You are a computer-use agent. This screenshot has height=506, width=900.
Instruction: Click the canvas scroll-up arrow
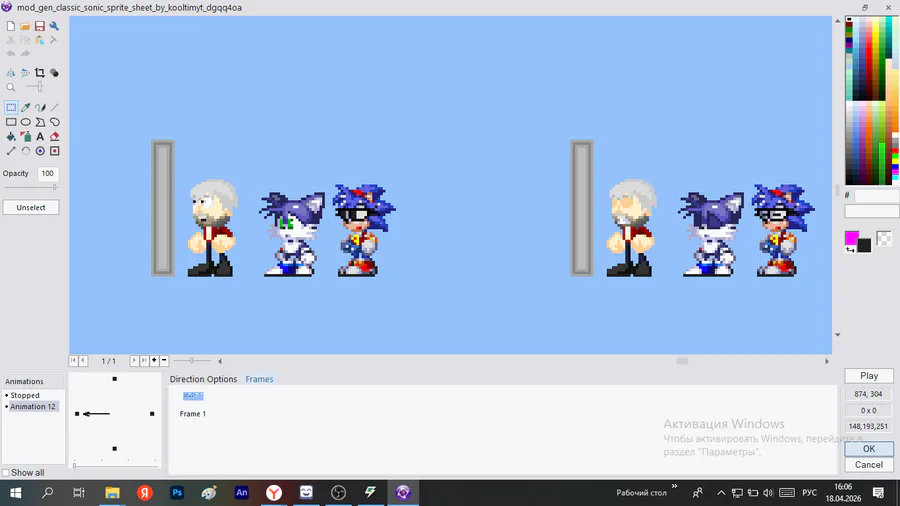(837, 21)
